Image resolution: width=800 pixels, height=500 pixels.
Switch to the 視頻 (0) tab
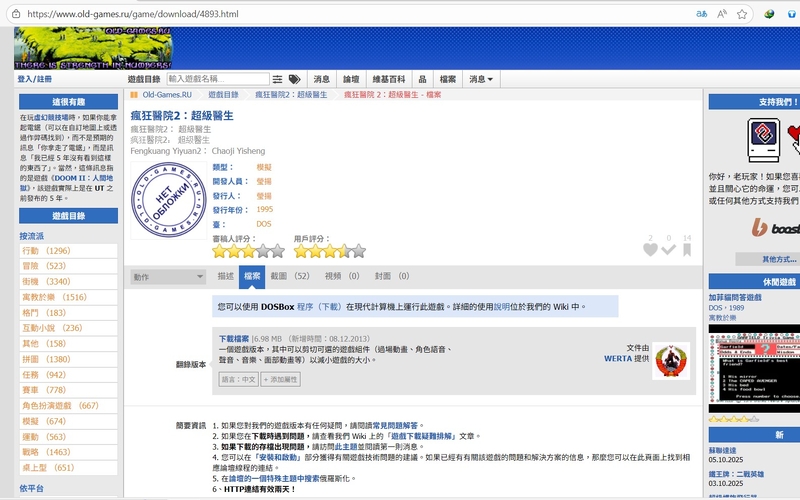[x=342, y=276]
